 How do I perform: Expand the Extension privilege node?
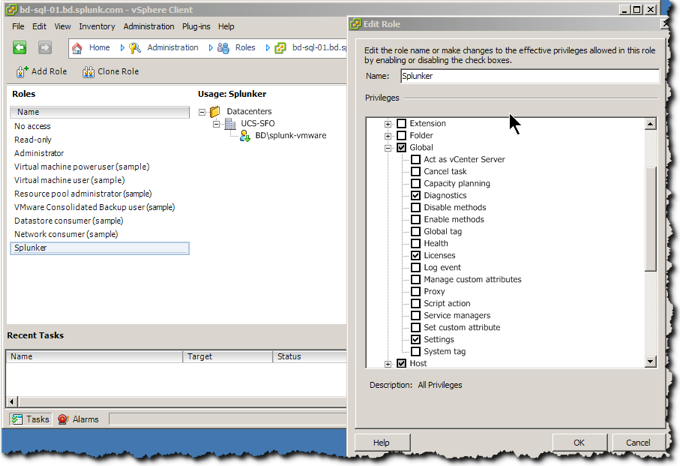pos(388,124)
